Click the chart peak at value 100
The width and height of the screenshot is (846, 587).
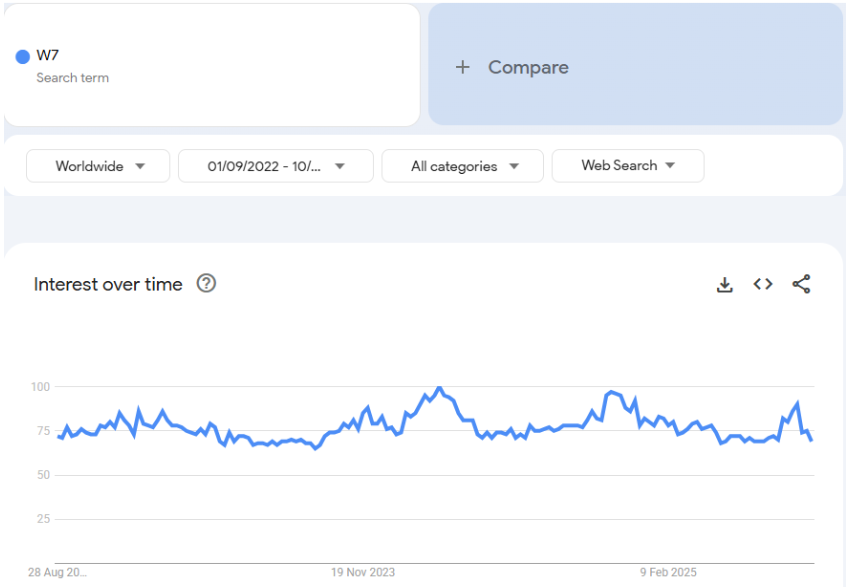439,387
